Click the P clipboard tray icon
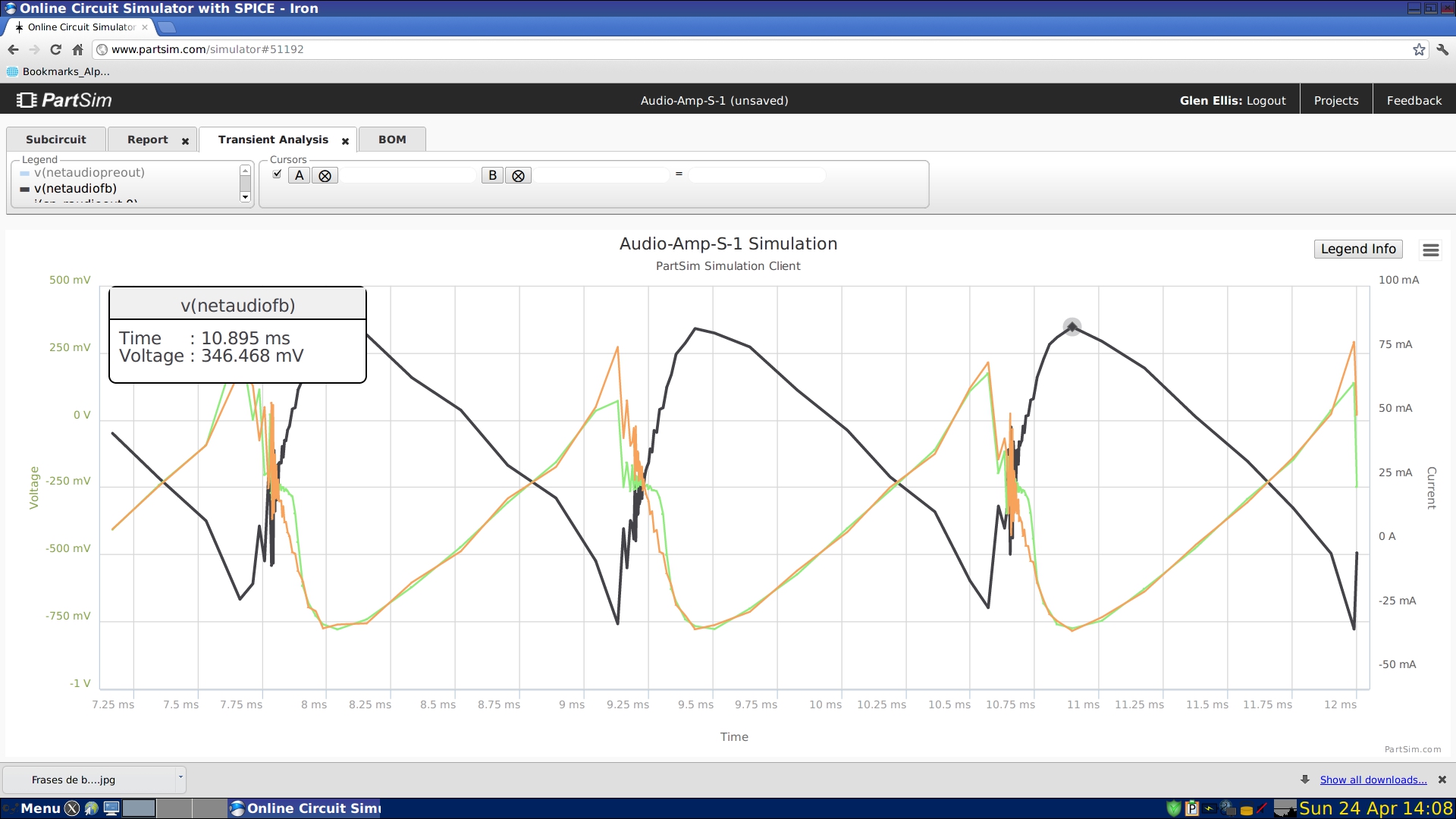 [x=1191, y=808]
